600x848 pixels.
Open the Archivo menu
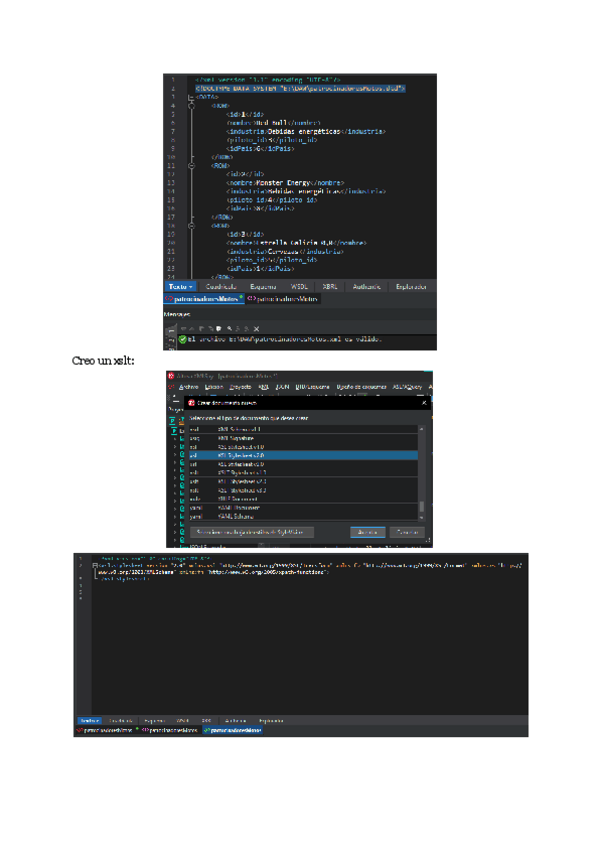pyautogui.click(x=188, y=387)
